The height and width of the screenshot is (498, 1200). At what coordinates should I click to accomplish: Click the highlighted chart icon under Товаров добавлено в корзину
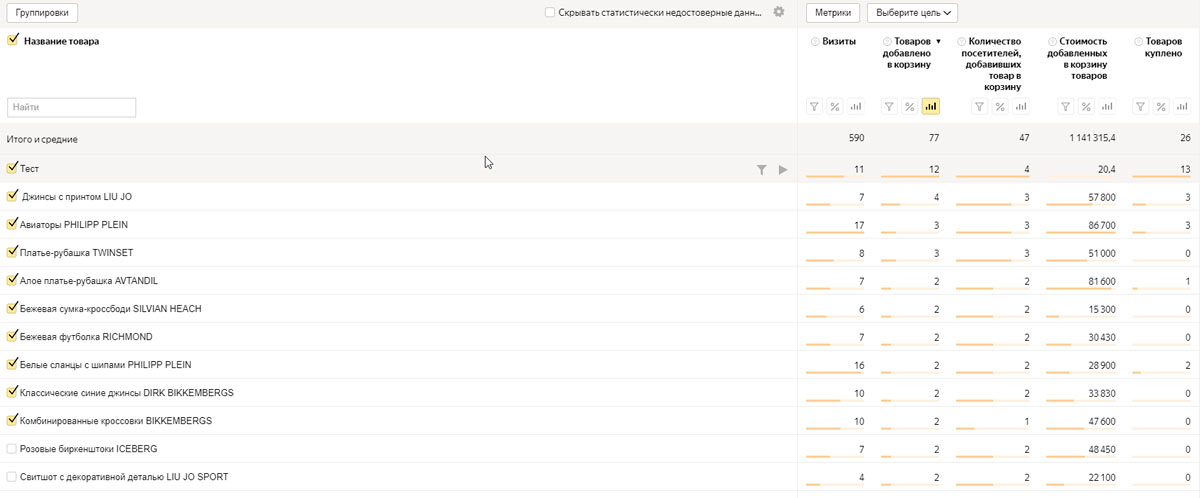931,107
